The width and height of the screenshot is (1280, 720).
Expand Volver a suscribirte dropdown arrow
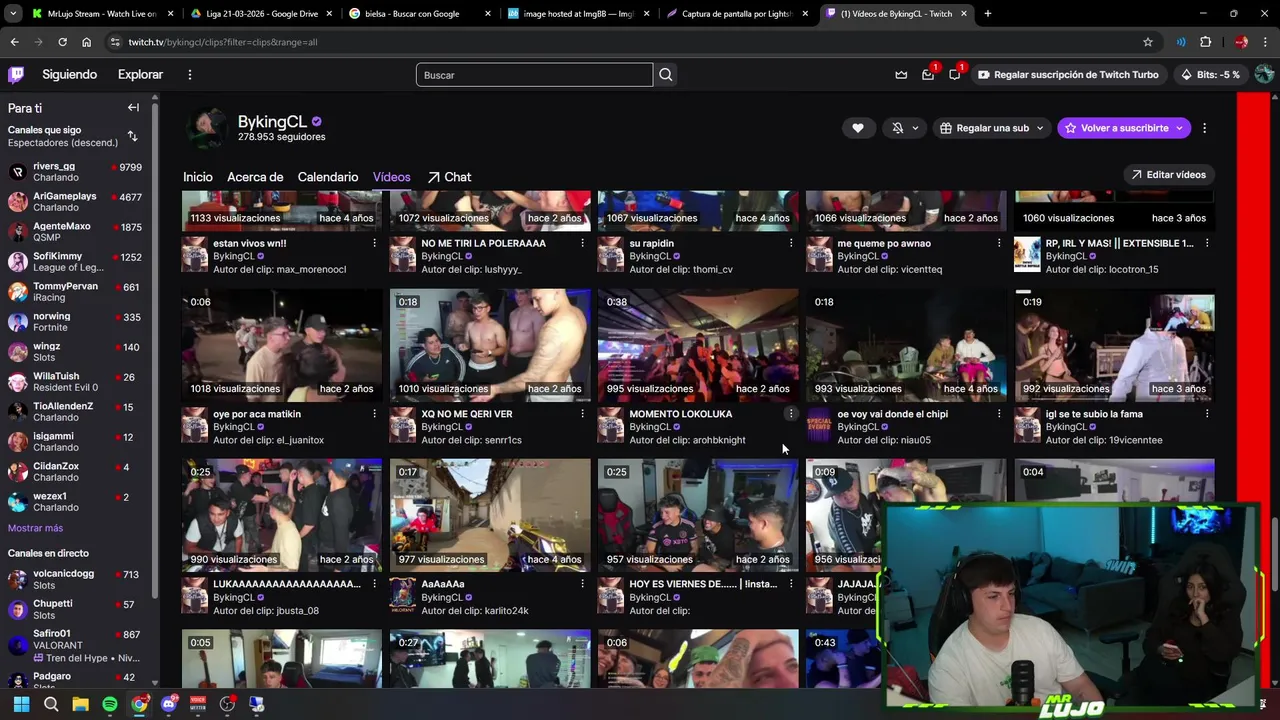pyautogui.click(x=1180, y=128)
